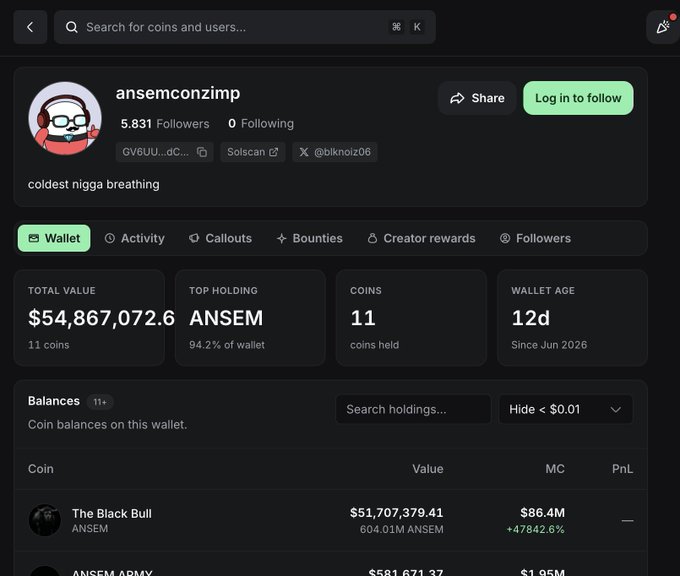This screenshot has width=680, height=576.
Task: Open the Creator rewards tab
Action: tap(421, 238)
